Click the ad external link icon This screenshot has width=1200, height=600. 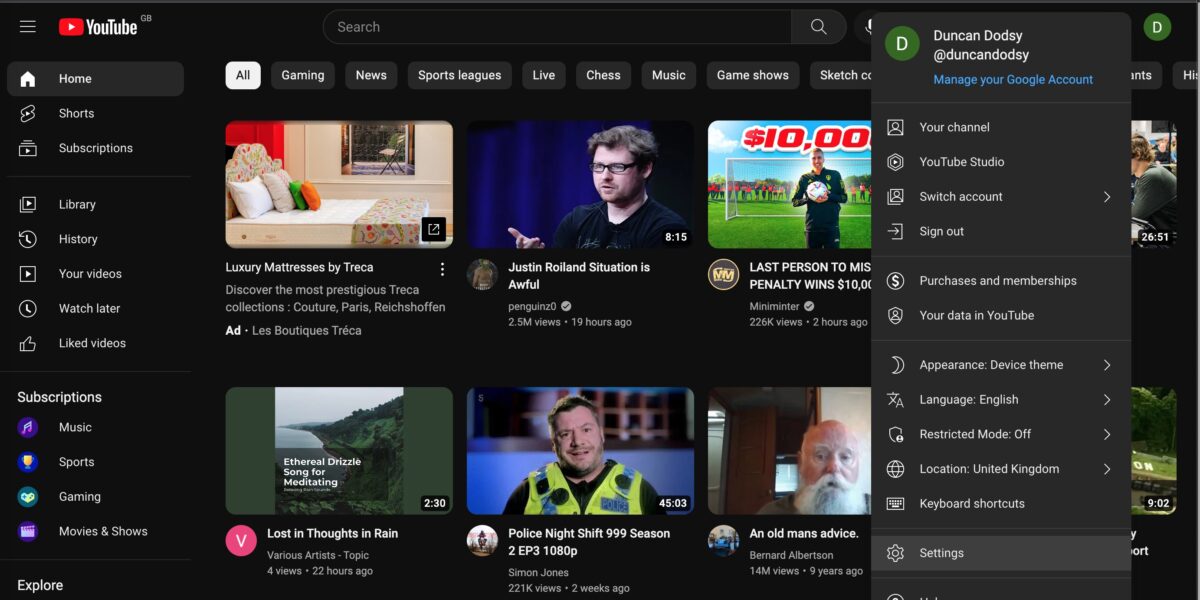[433, 229]
